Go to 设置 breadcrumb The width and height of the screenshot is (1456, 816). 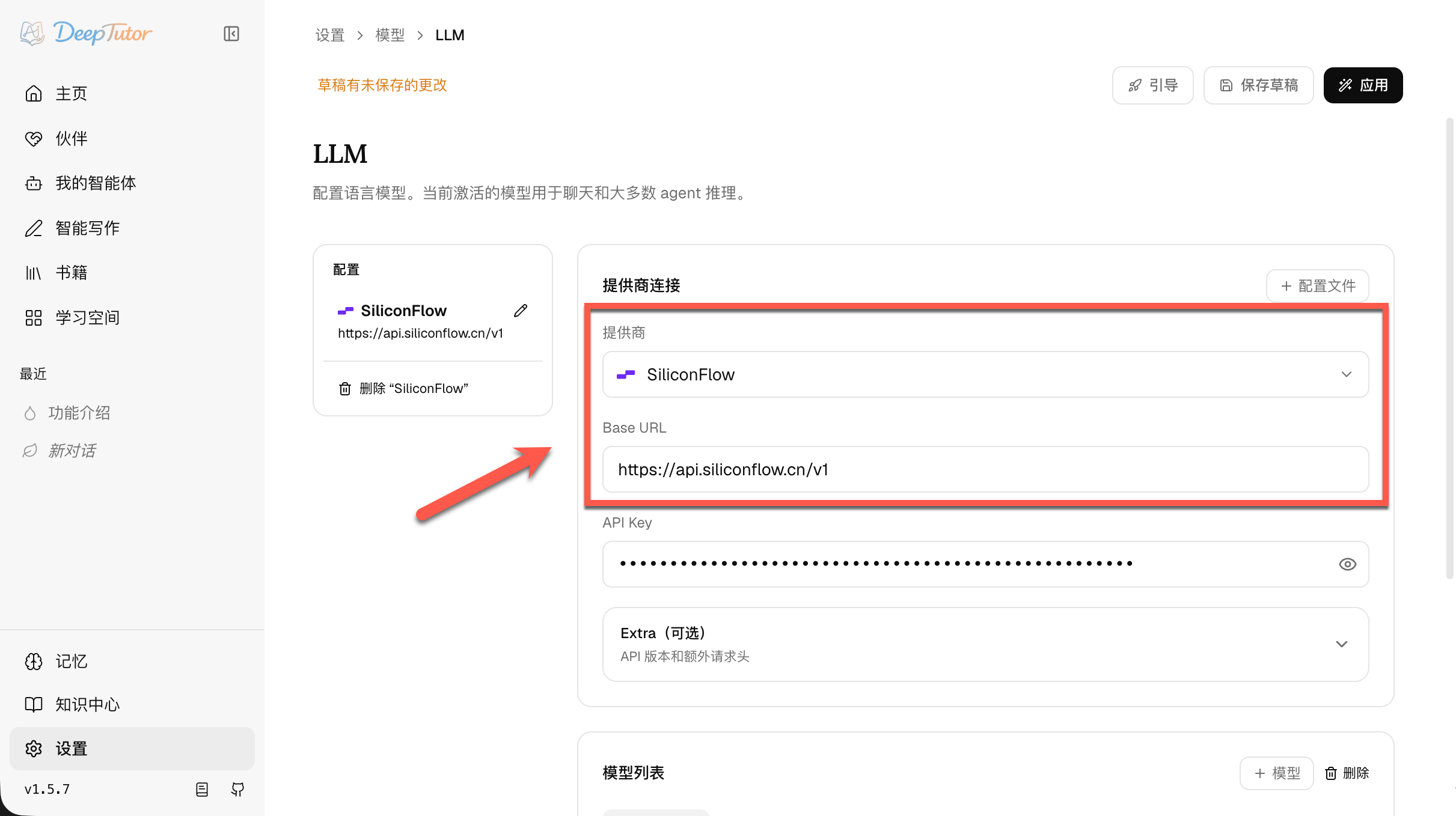click(330, 35)
